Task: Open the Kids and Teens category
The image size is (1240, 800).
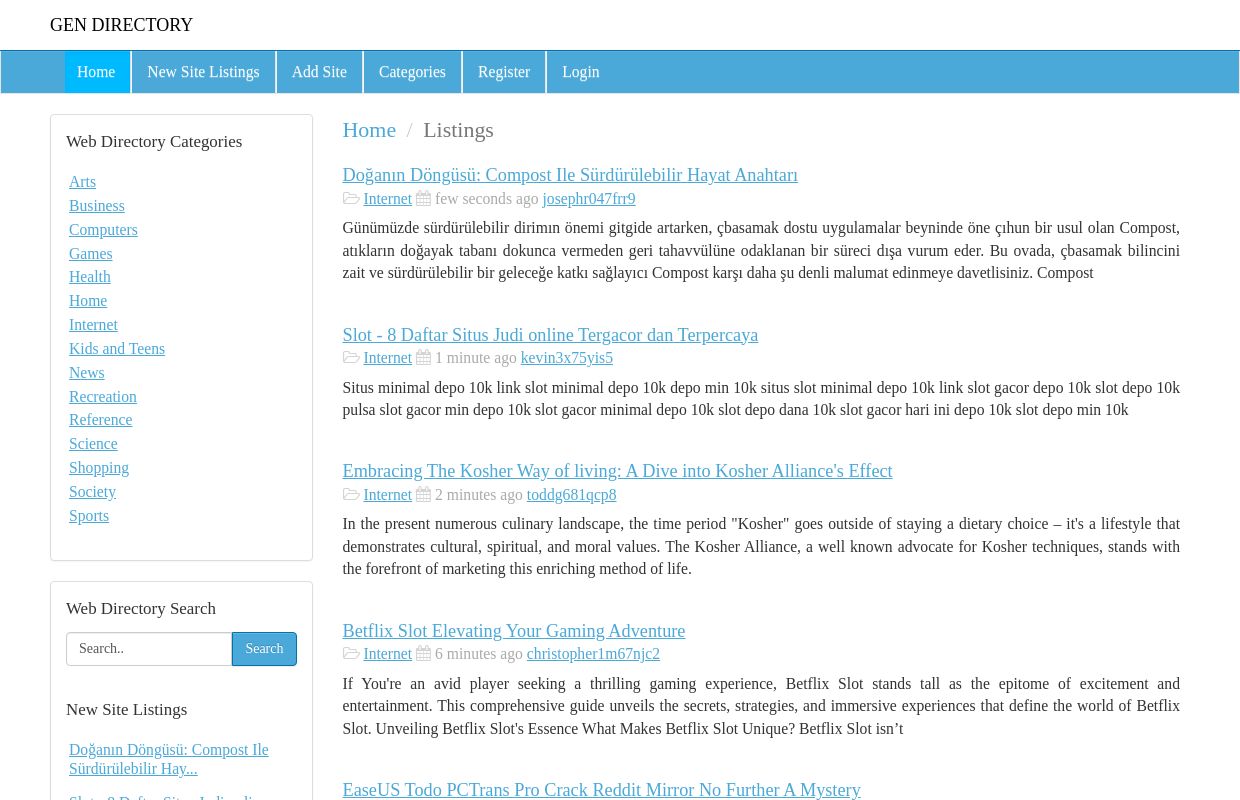Action: coord(117,348)
